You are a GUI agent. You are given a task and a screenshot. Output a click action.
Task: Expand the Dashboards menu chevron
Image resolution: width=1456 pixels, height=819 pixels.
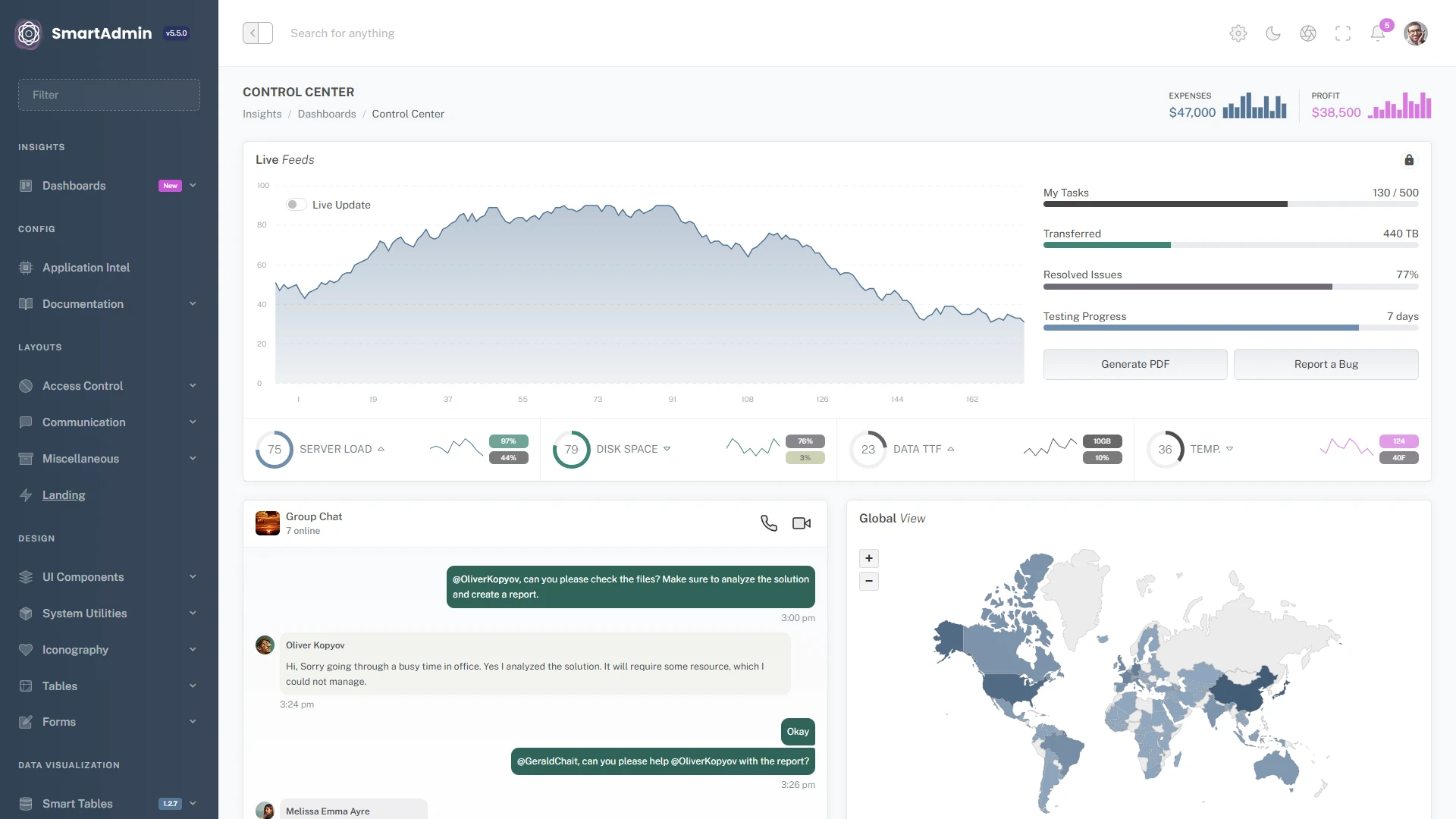click(x=193, y=186)
